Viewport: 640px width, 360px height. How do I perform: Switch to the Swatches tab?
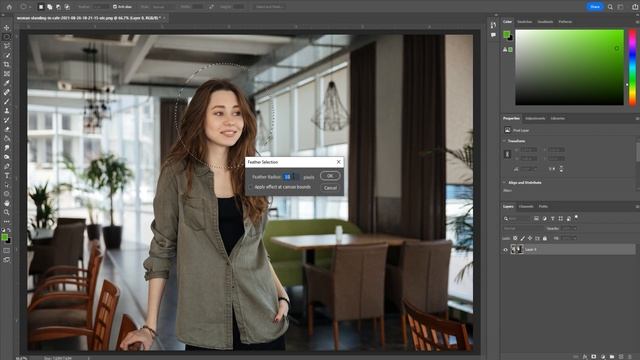tap(525, 22)
